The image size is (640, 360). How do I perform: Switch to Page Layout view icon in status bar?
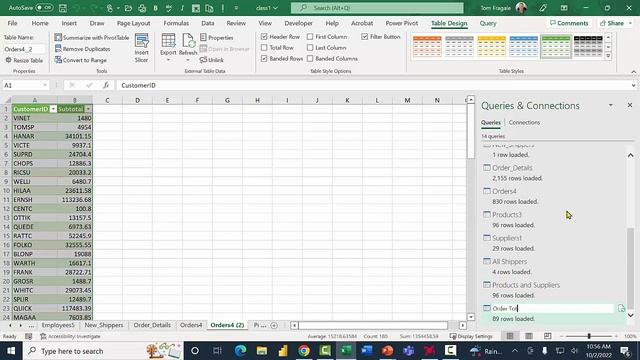click(x=529, y=336)
